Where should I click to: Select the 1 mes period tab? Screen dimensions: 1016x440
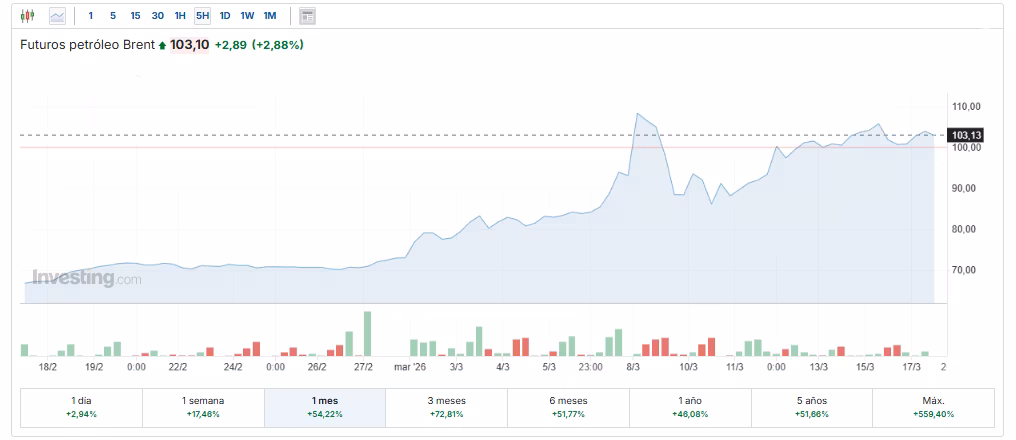point(325,408)
